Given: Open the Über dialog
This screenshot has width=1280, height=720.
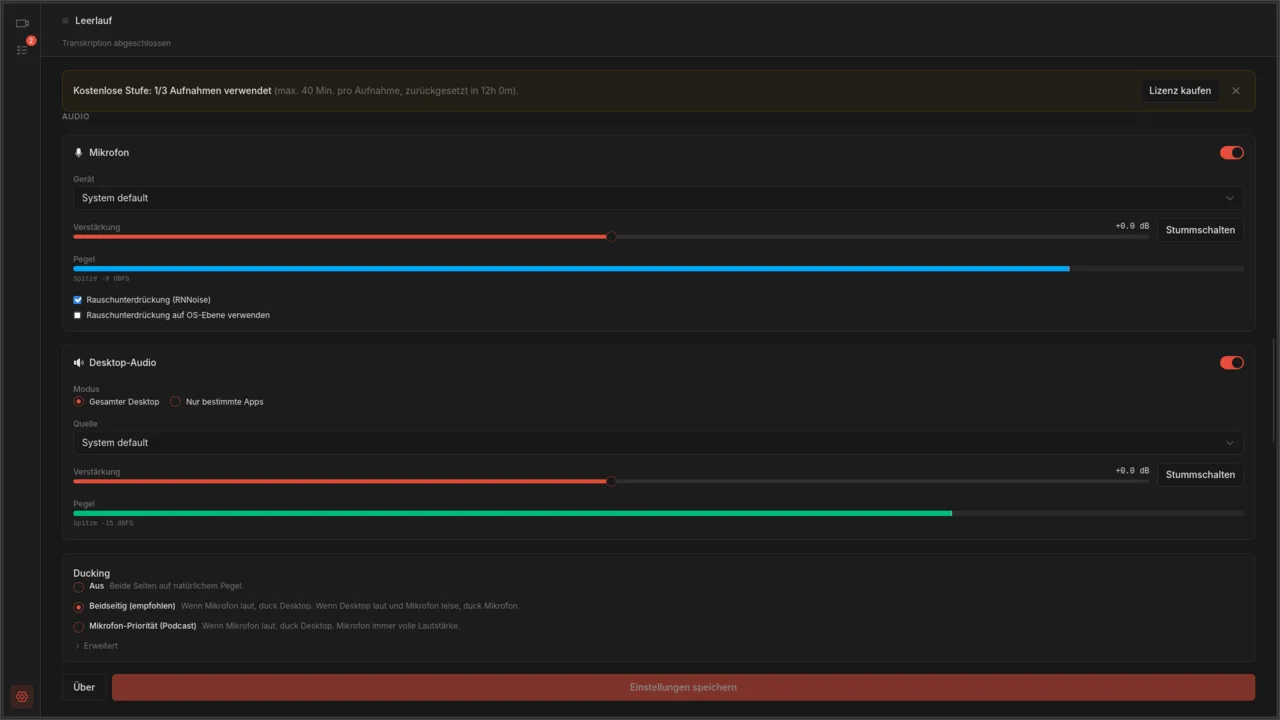Looking at the screenshot, I should 84,687.
